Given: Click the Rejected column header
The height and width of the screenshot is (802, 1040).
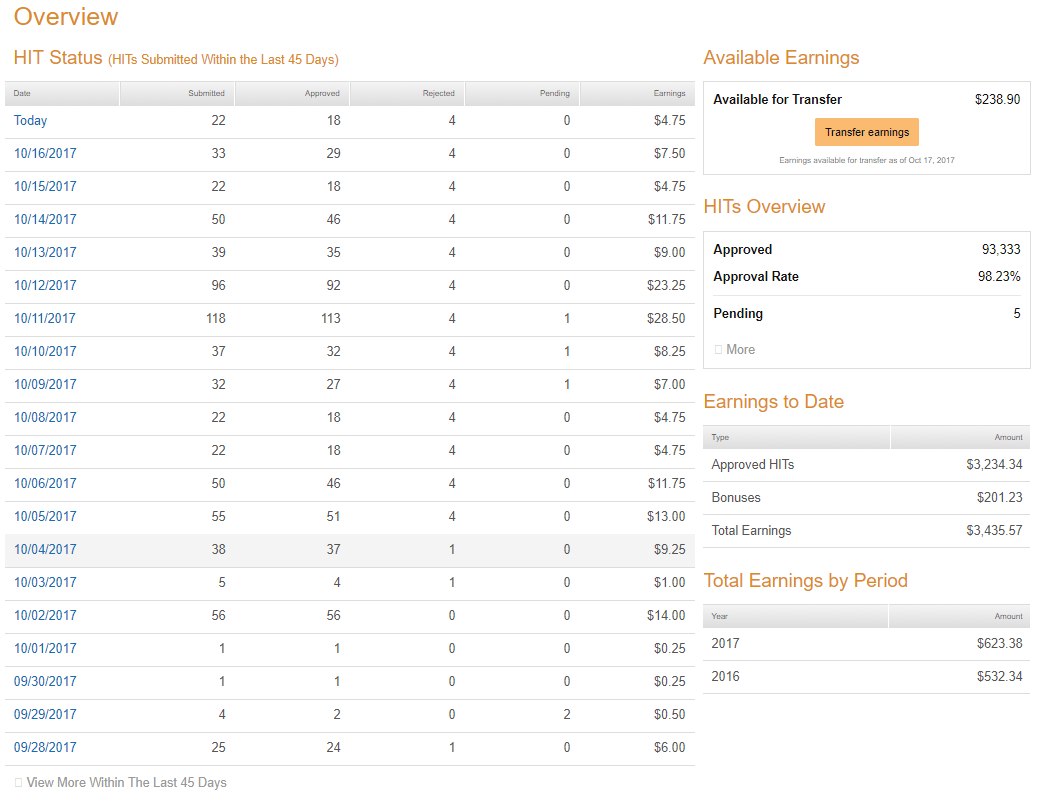Looking at the screenshot, I should (x=440, y=93).
